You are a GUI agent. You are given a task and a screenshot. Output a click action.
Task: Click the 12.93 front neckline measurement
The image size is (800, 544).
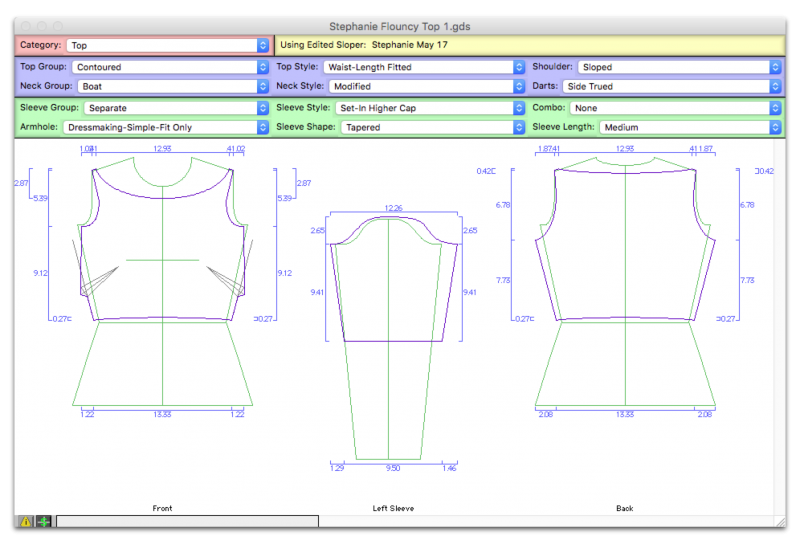162,149
